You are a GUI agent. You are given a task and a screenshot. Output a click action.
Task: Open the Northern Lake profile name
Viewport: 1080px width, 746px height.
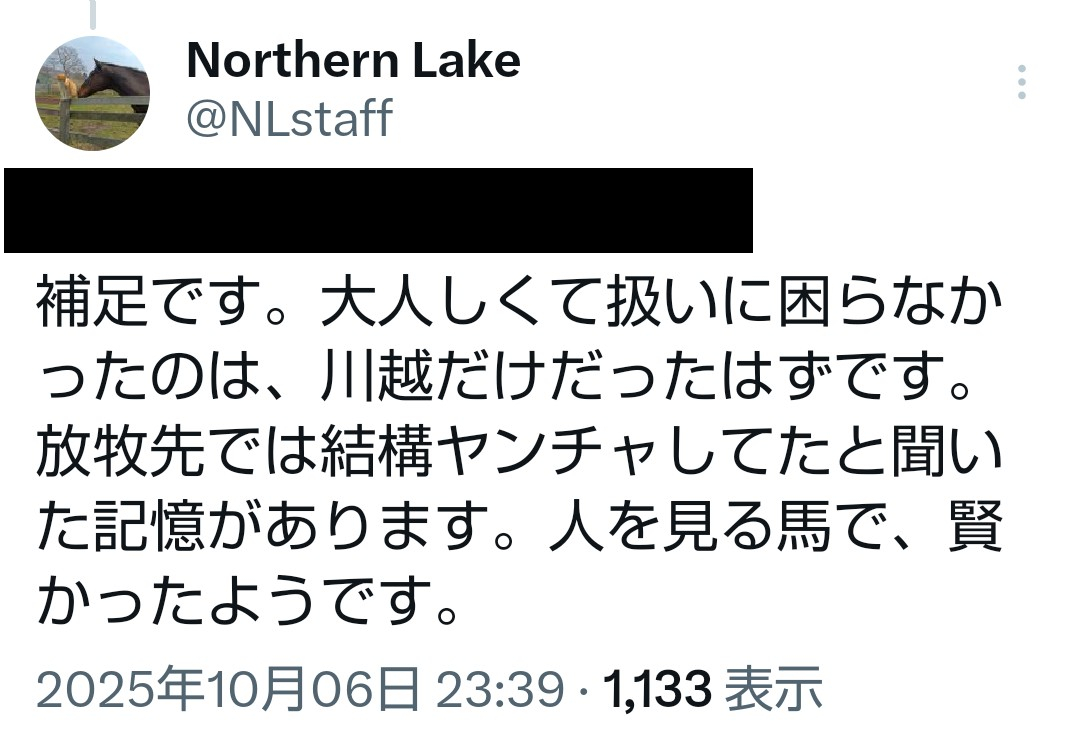pos(353,61)
